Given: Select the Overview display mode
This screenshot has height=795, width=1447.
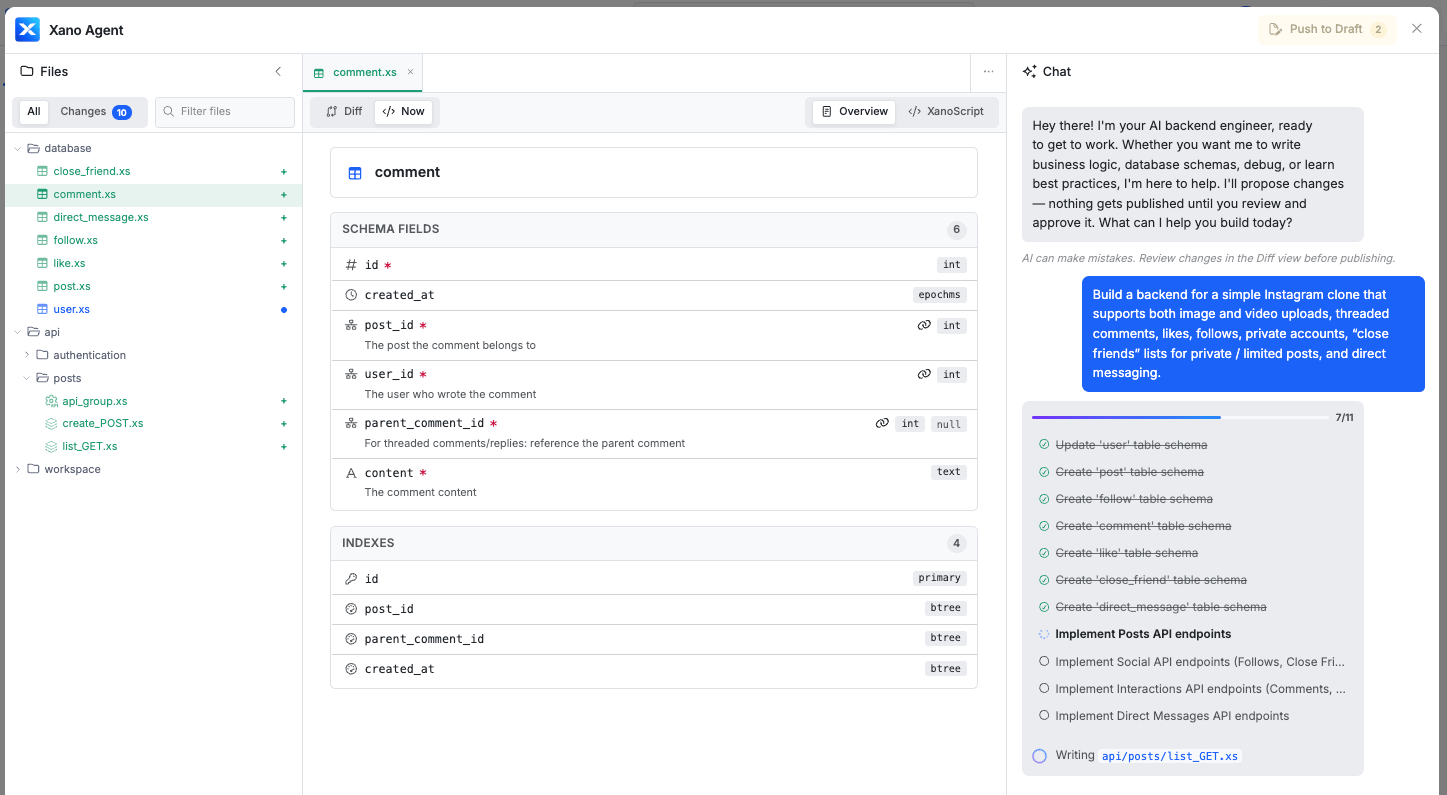Looking at the screenshot, I should pyautogui.click(x=854, y=112).
